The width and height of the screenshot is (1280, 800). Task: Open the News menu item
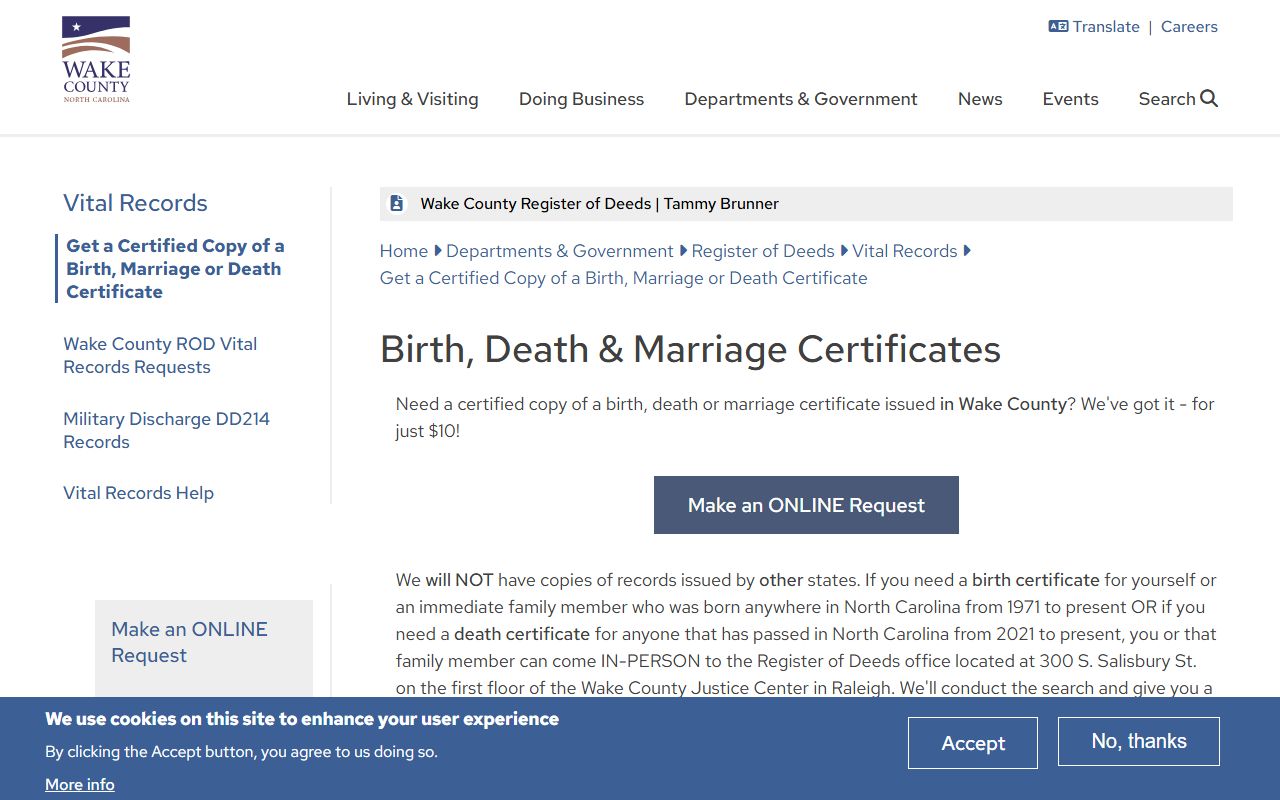[980, 99]
